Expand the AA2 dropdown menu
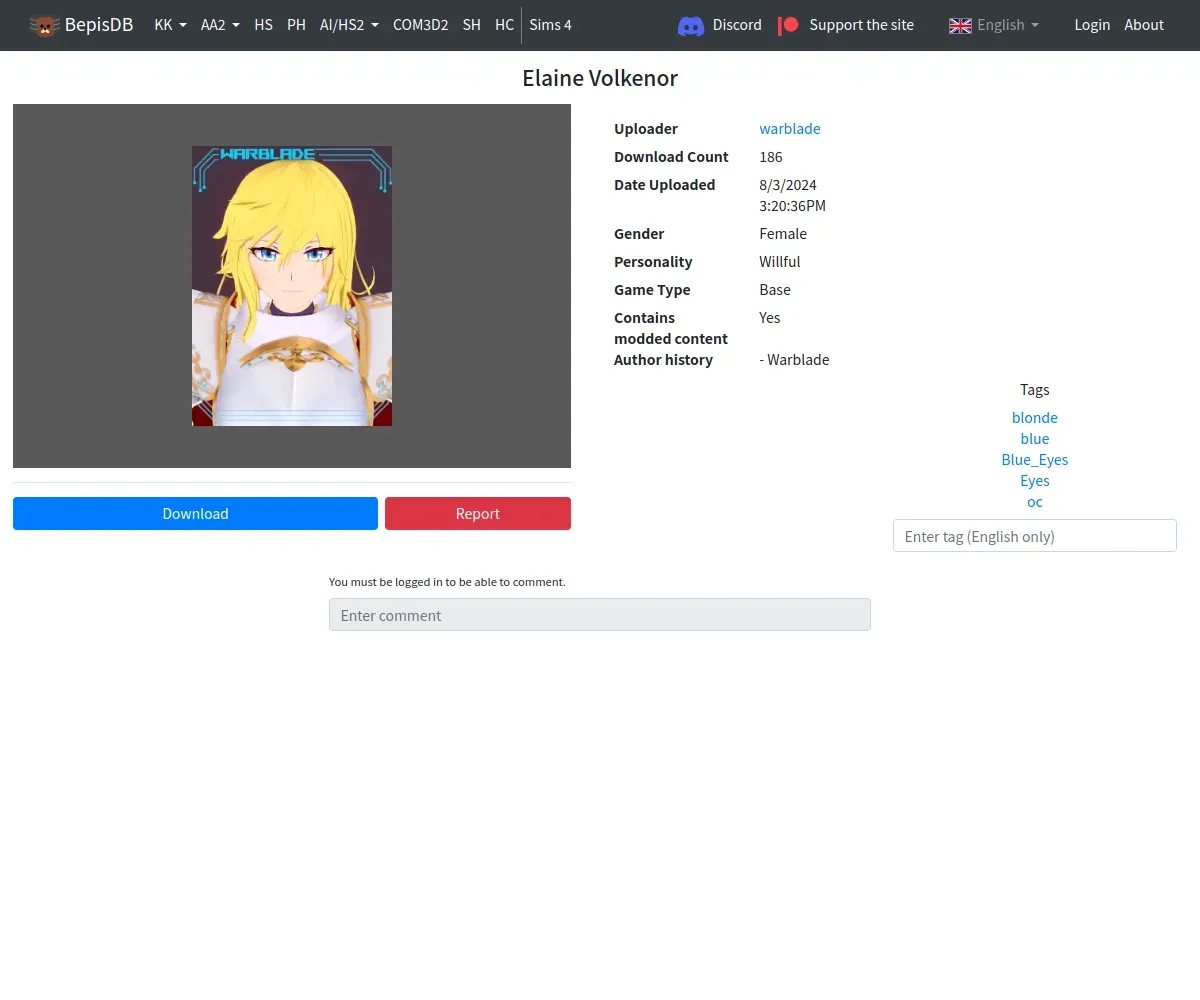This screenshot has height=1000, width=1200. point(220,25)
